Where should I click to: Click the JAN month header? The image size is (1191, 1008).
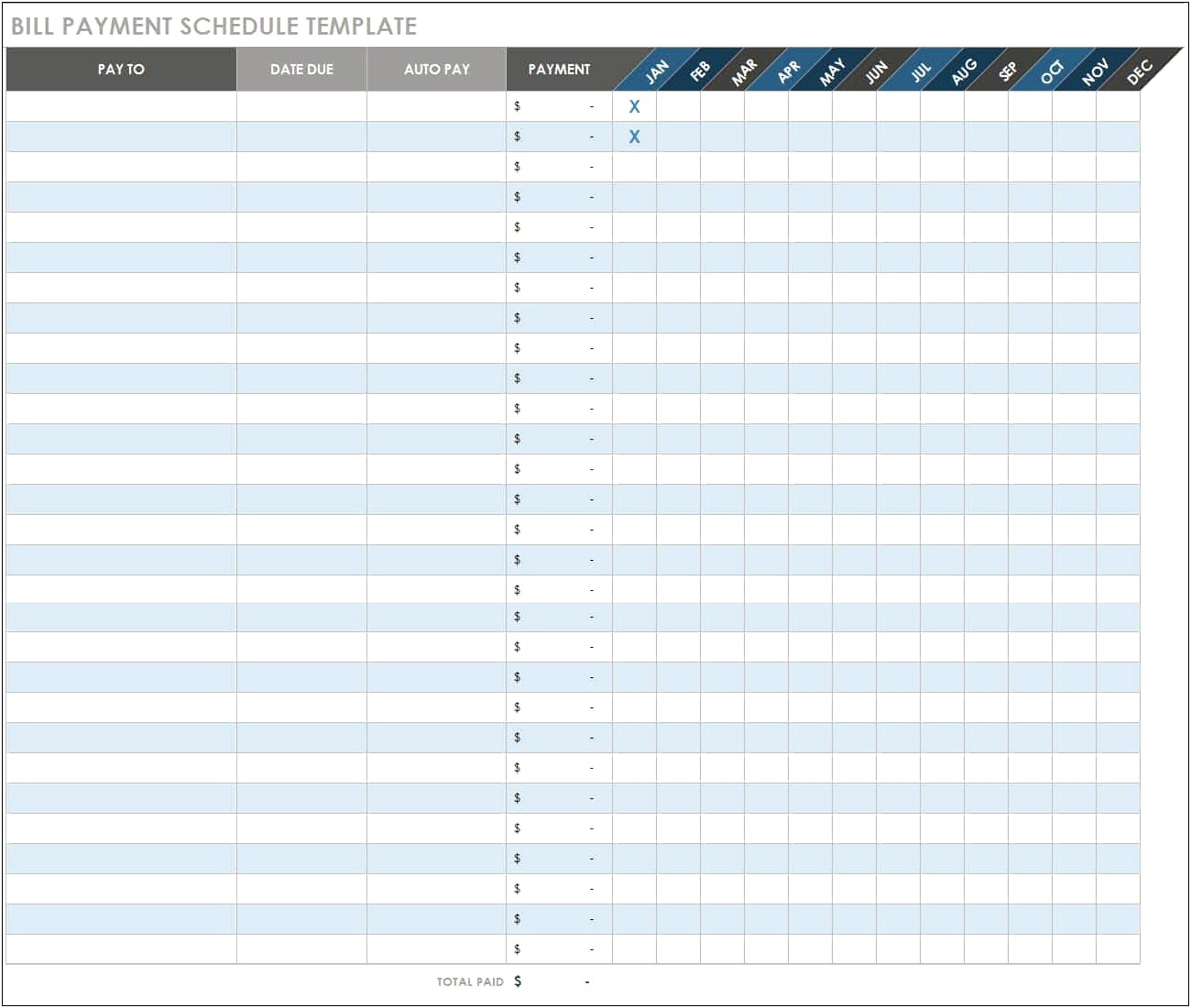[x=656, y=71]
